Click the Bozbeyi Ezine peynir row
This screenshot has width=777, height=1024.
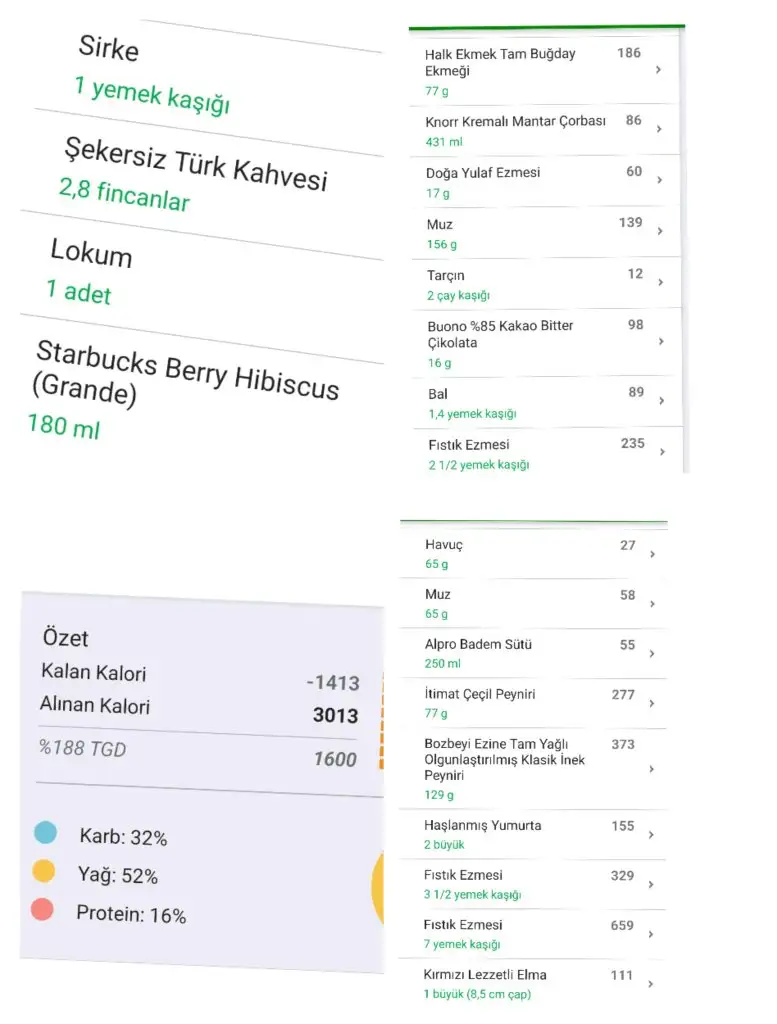click(x=510, y=768)
